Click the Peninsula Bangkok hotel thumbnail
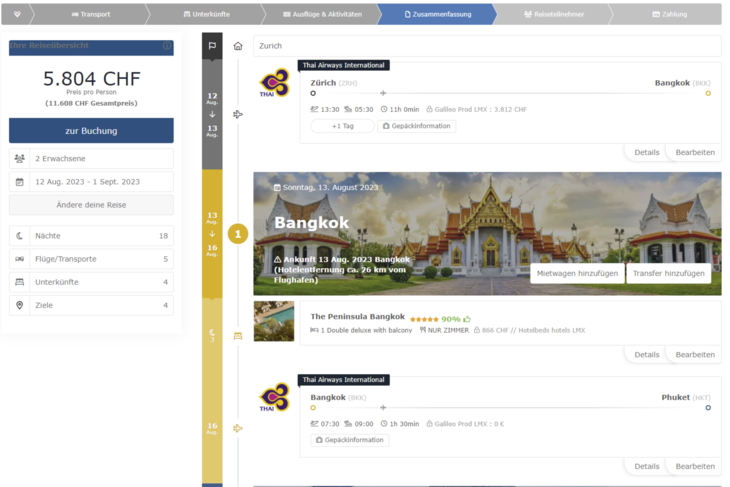Image resolution: width=730 pixels, height=487 pixels. click(x=274, y=322)
